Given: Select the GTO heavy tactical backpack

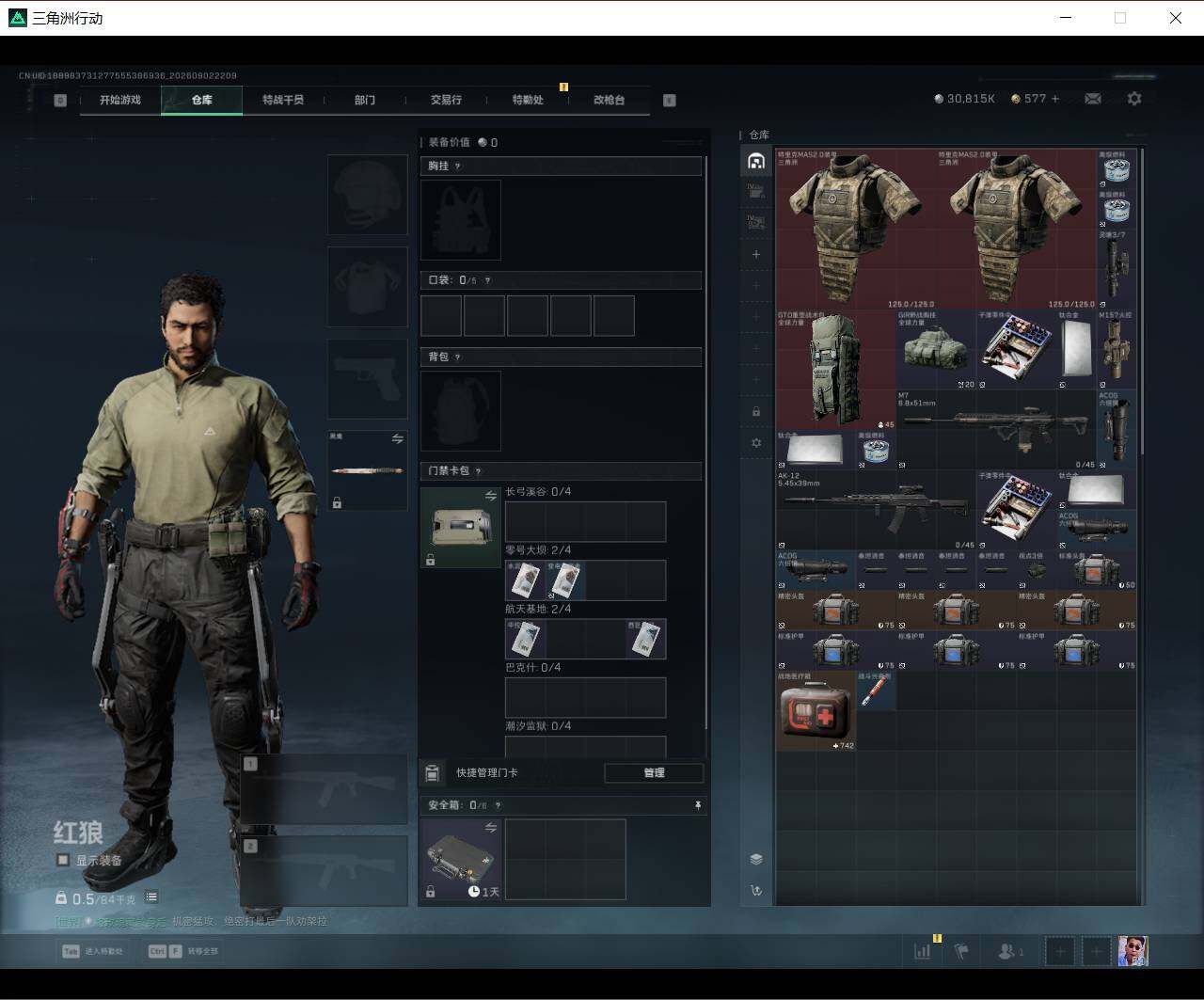Looking at the screenshot, I should point(836,370).
